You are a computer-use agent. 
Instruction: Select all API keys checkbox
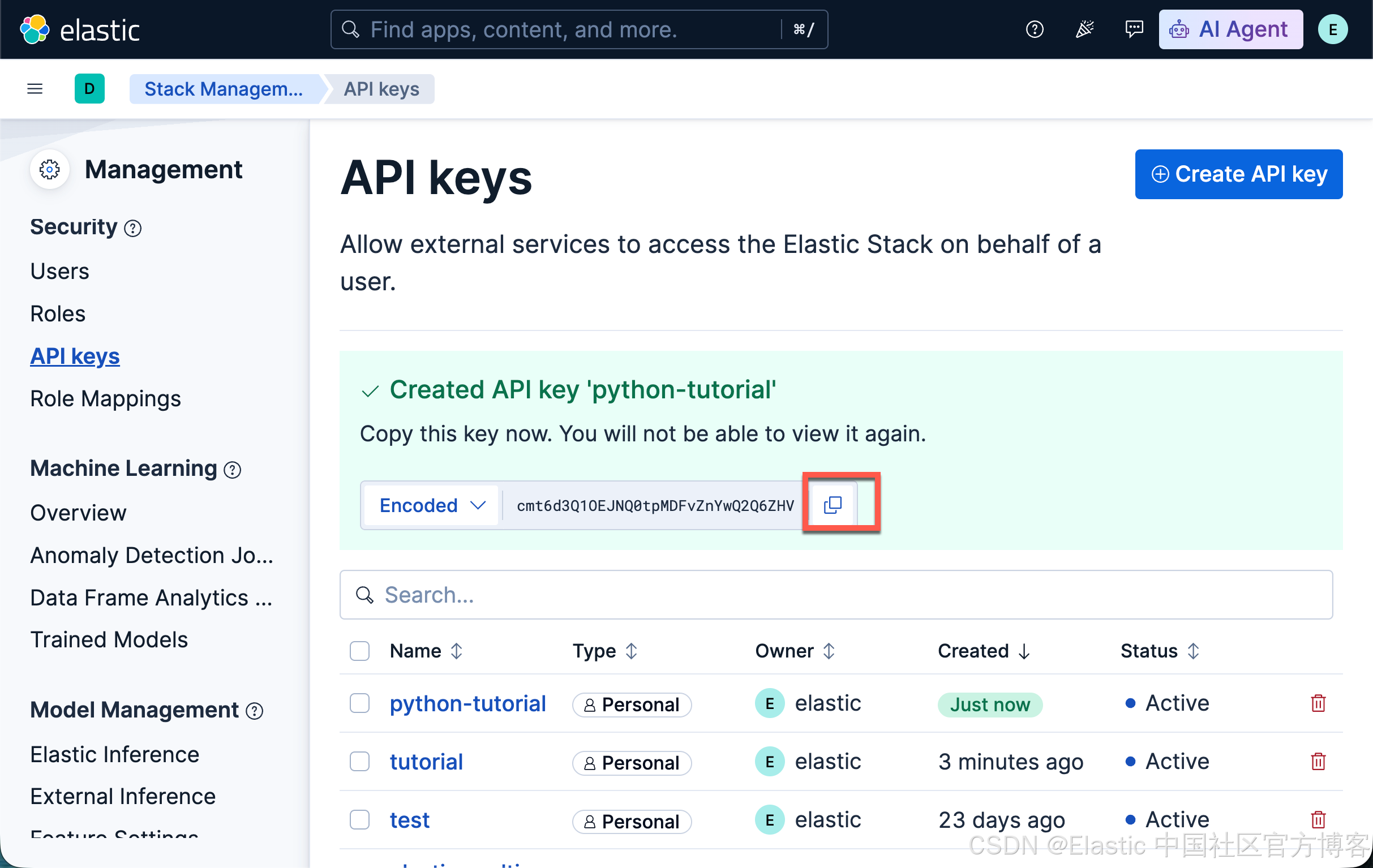[360, 651]
